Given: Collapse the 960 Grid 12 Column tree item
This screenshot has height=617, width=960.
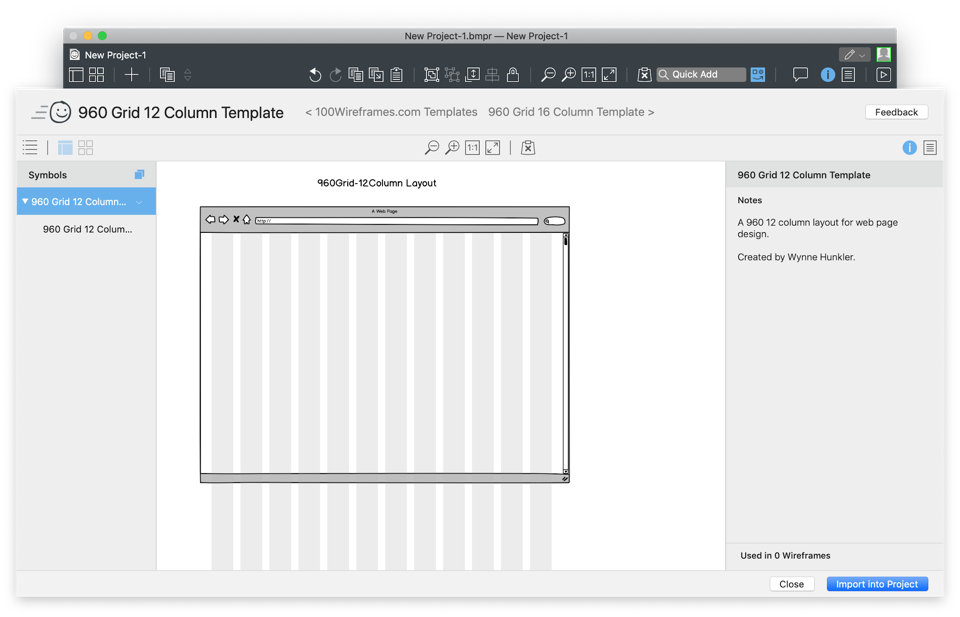Looking at the screenshot, I should click(x=25, y=202).
